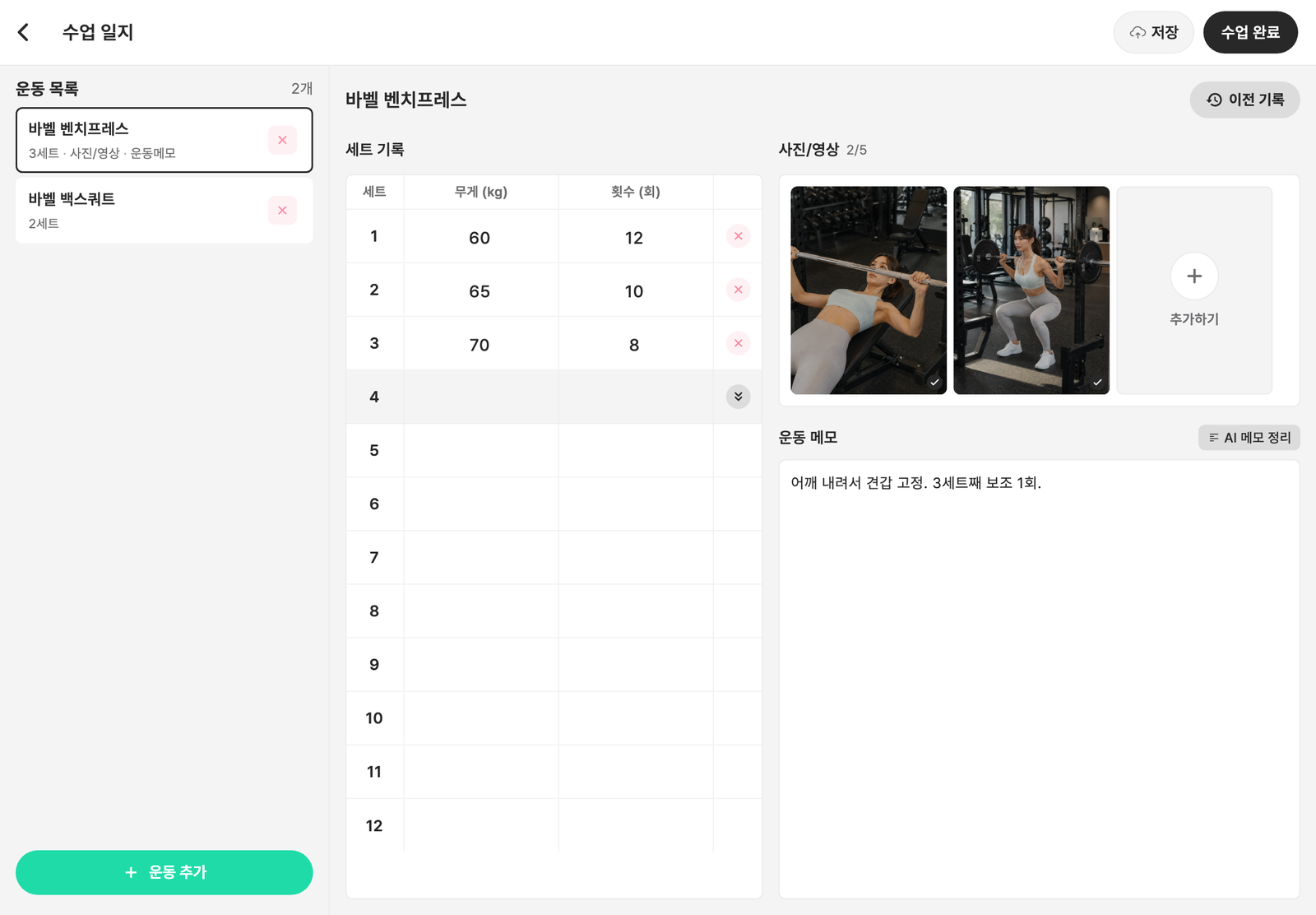Add a photo via 추가하기 plus
Viewport: 1316px width, 915px height.
tap(1194, 290)
